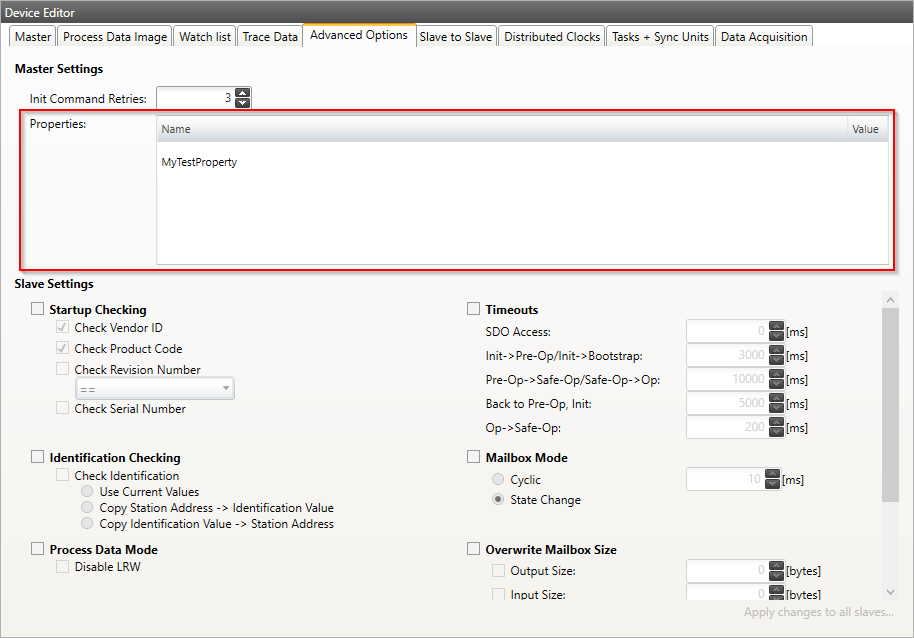Open the Data Acquisition tab
This screenshot has width=914, height=638.
pyautogui.click(x=764, y=37)
